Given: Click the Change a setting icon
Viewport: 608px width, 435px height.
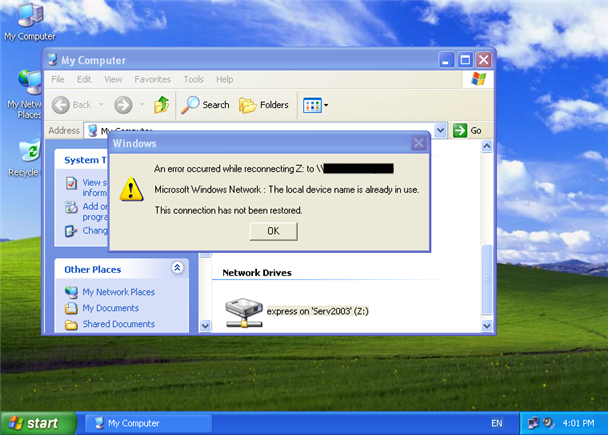Looking at the screenshot, I should pyautogui.click(x=71, y=231).
